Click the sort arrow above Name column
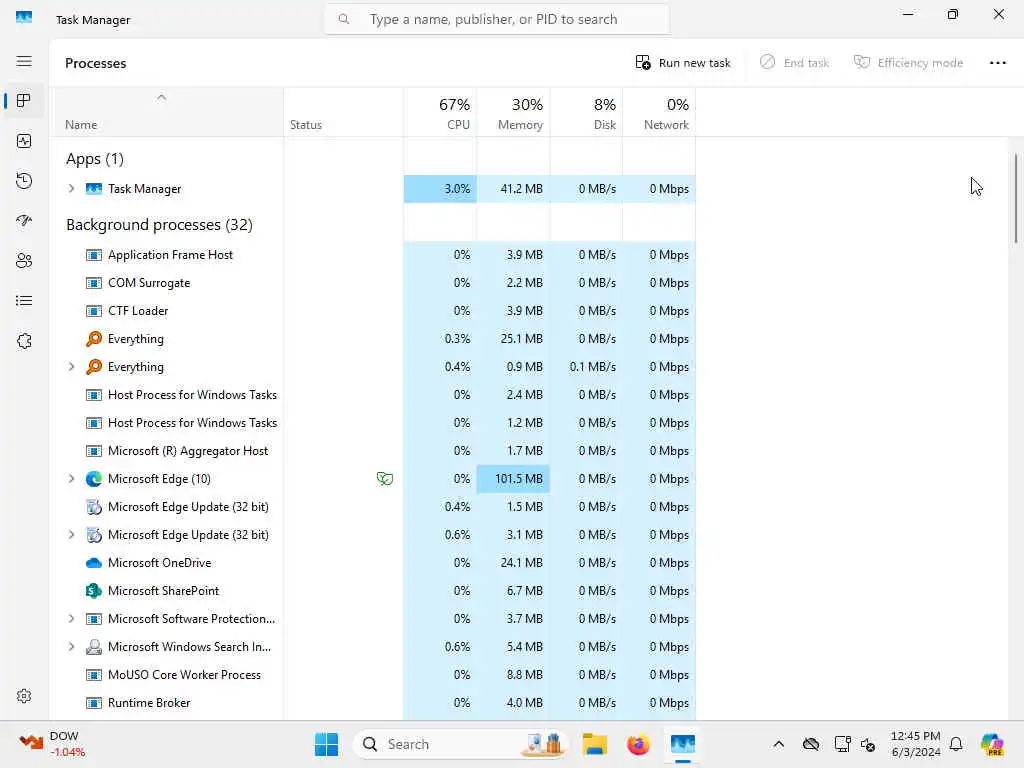This screenshot has width=1024, height=768. (161, 97)
